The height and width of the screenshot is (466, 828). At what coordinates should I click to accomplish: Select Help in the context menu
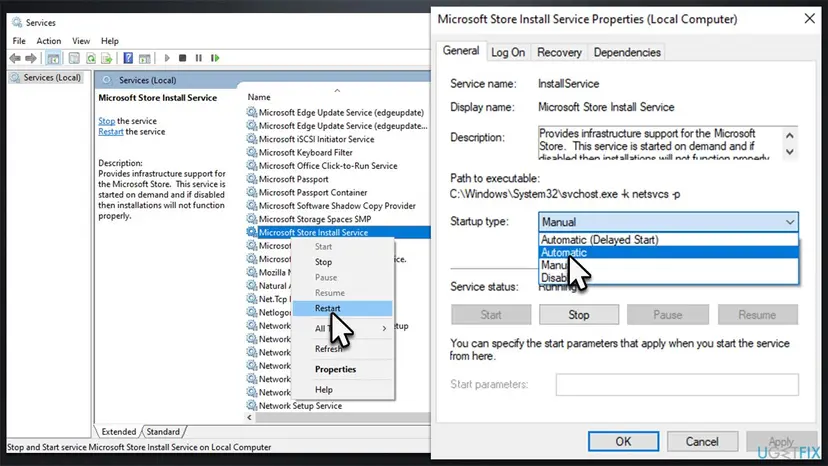point(342,389)
